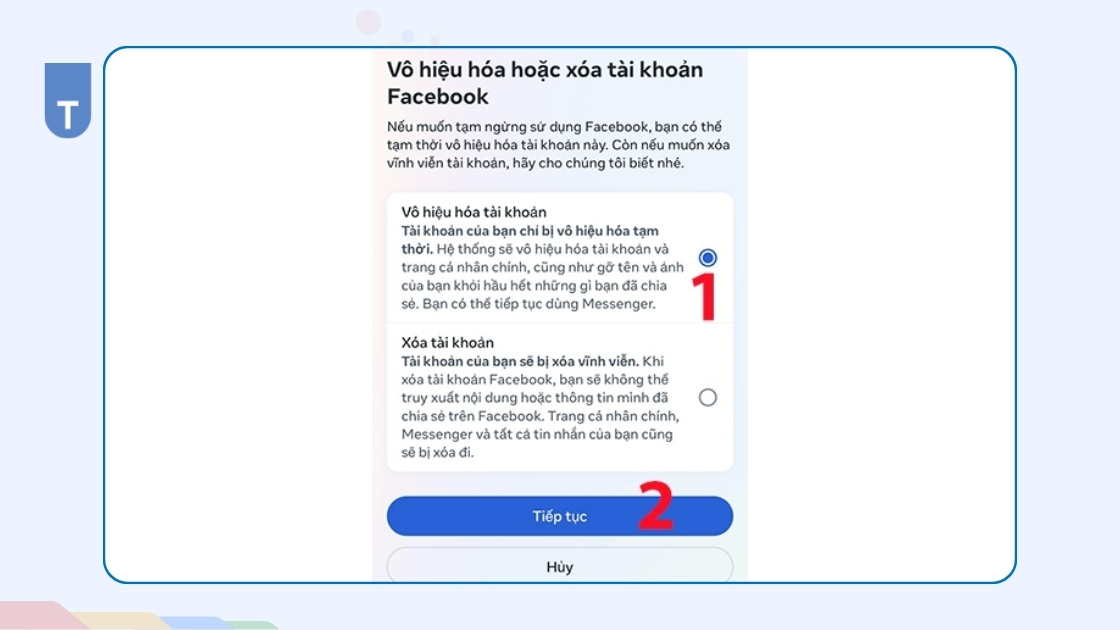The height and width of the screenshot is (630, 1120).
Task: Click the Hủy button
Action: point(559,566)
